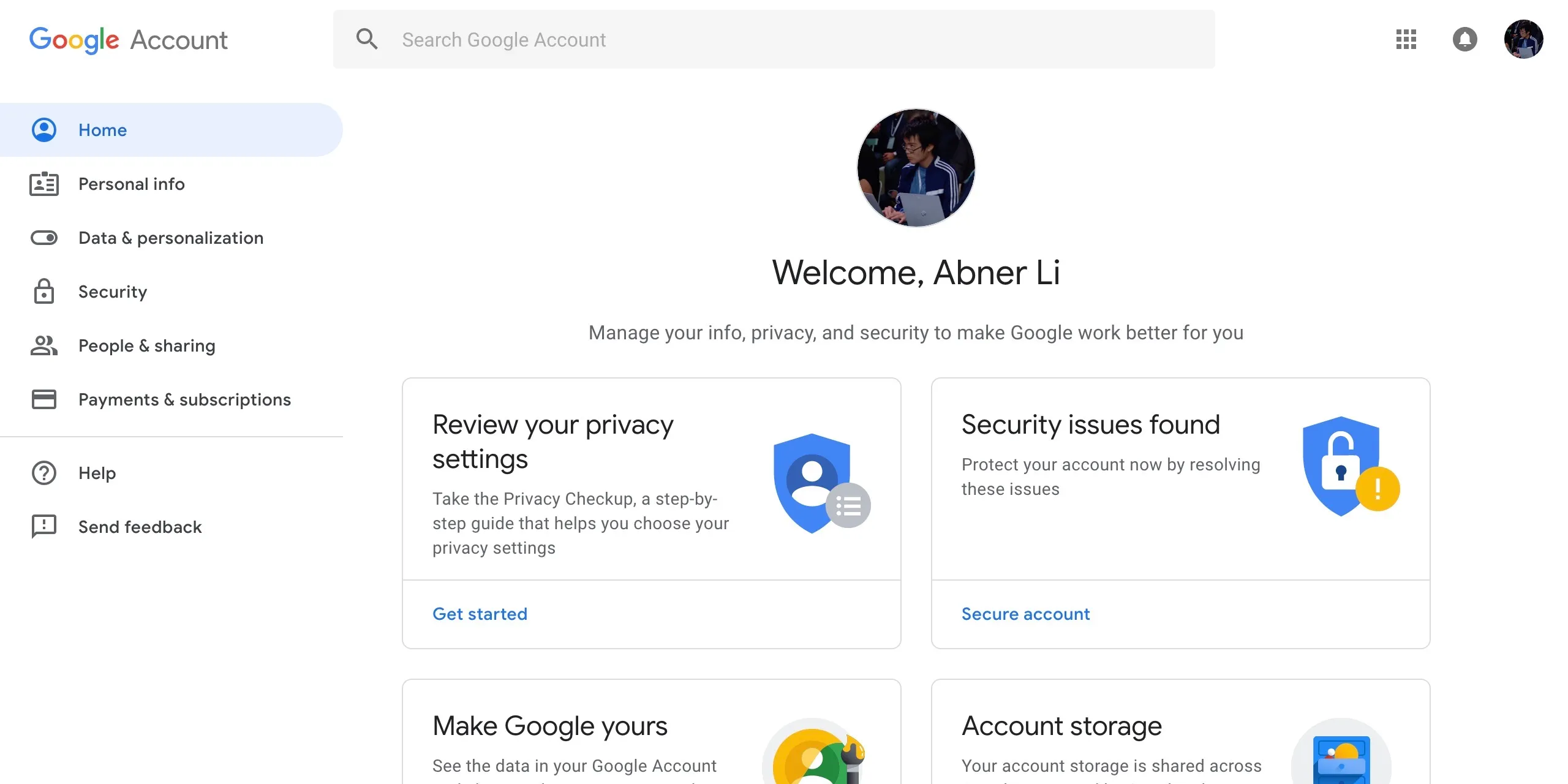Click the Payments & subscriptions navigation icon

point(43,398)
